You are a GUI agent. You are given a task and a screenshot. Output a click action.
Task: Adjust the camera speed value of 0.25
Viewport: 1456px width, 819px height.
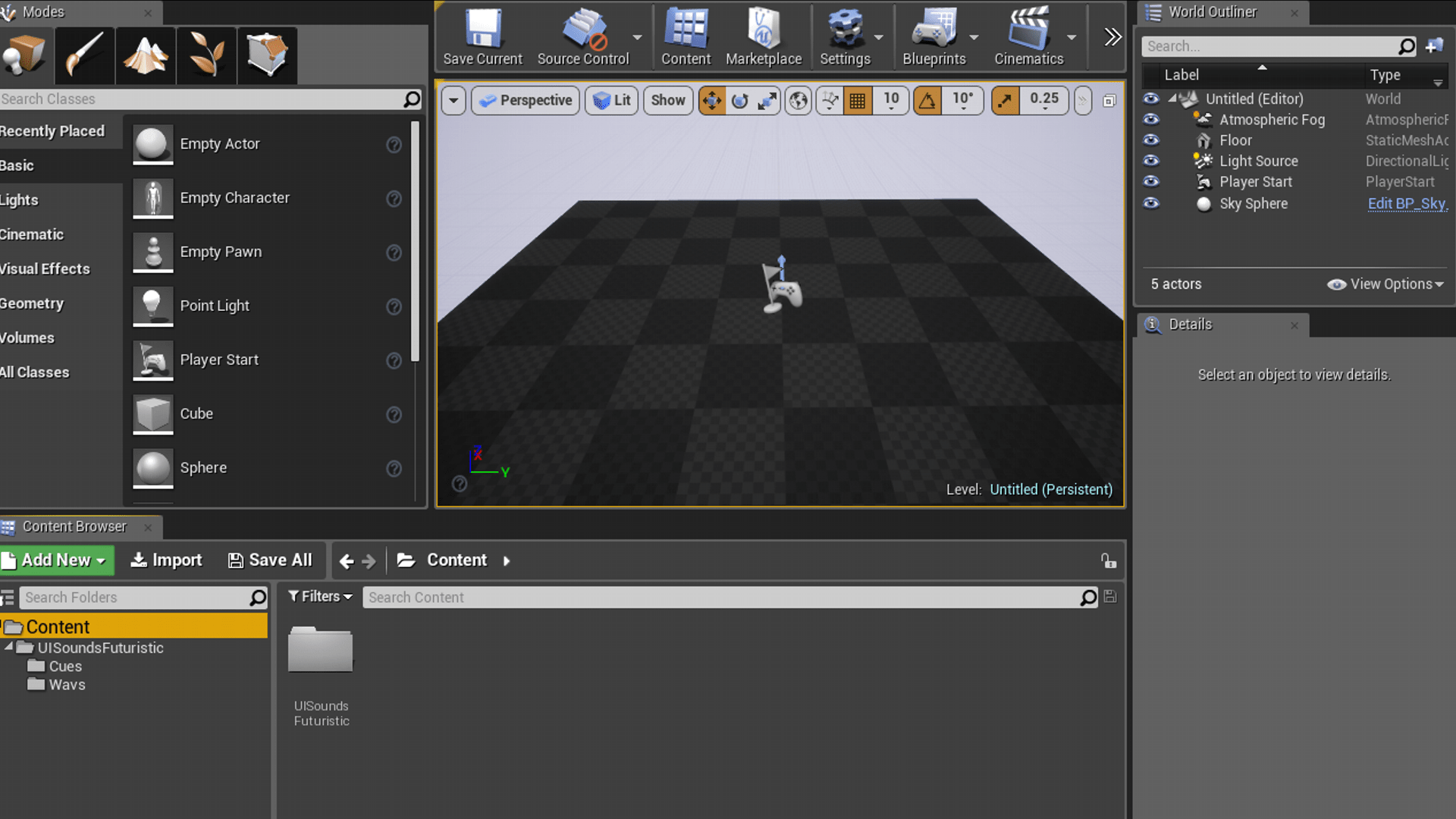(1044, 99)
